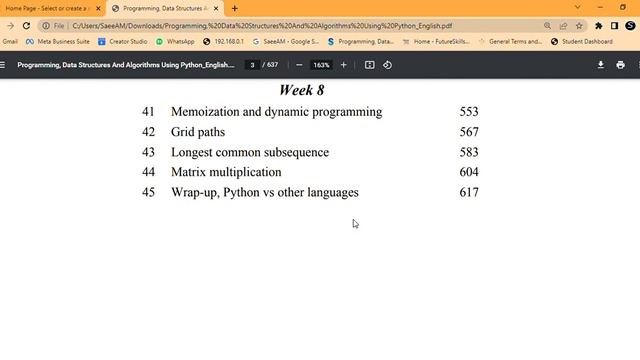Open the Meta Business Suite bookmark
The height and width of the screenshot is (360, 640).
[58, 41]
